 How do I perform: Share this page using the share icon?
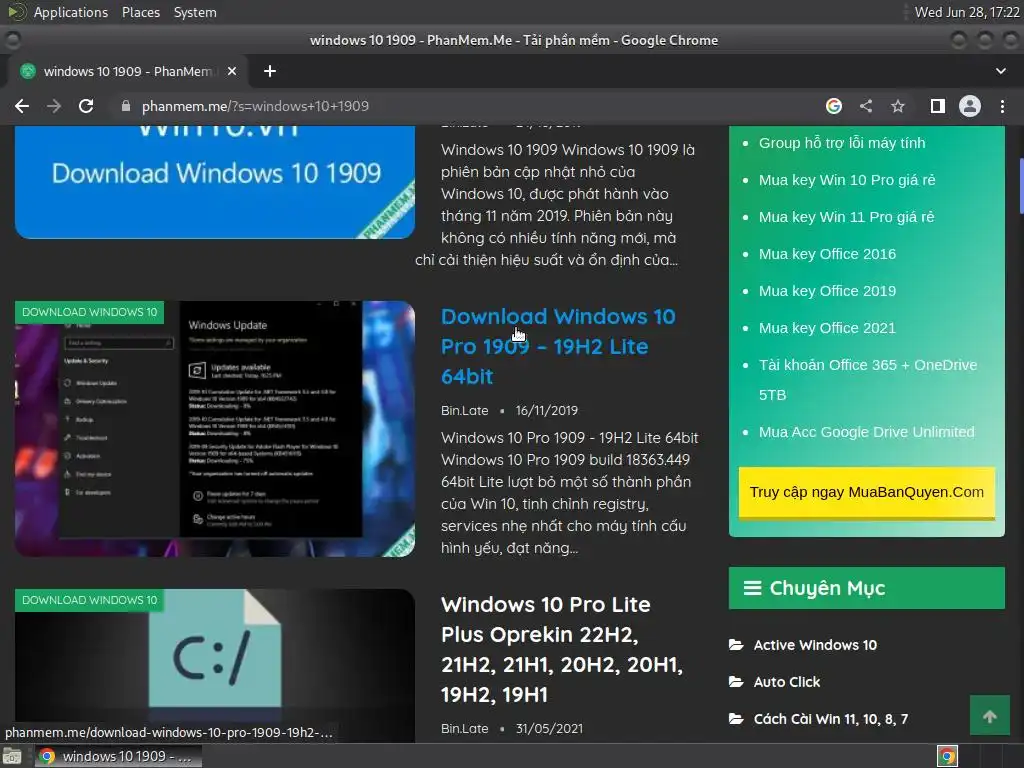[x=866, y=106]
